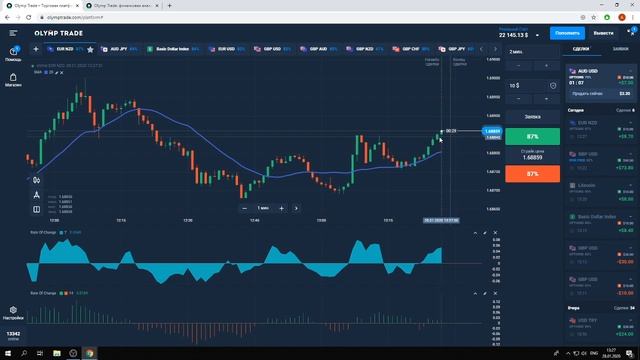
Task: Open the Магазин shop bag icon
Action: 13,80
